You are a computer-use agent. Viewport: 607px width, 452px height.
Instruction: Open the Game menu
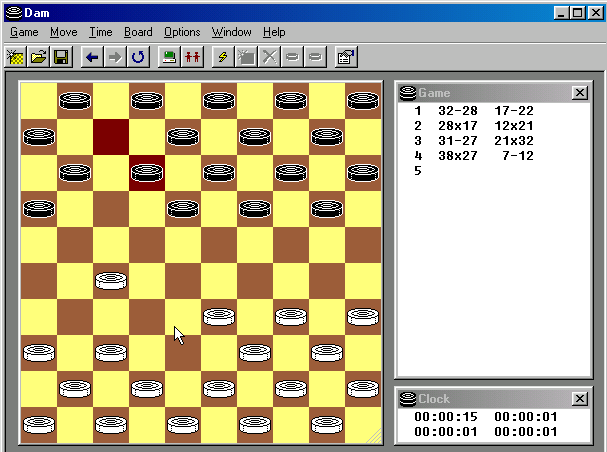(24, 32)
